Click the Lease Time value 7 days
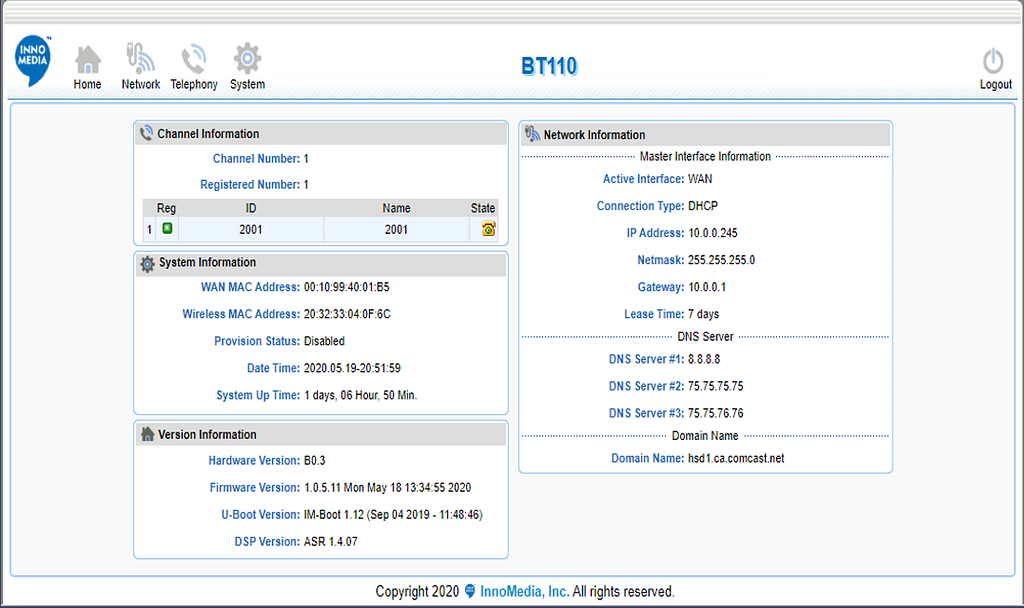The width and height of the screenshot is (1024, 608). 703,314
